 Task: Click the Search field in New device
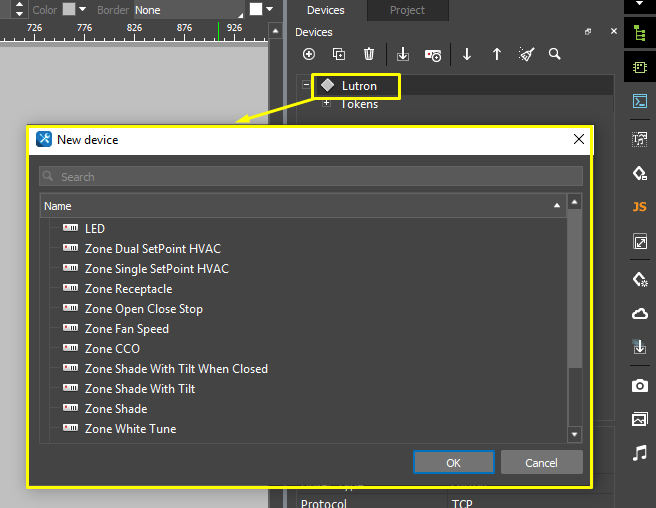pos(310,177)
